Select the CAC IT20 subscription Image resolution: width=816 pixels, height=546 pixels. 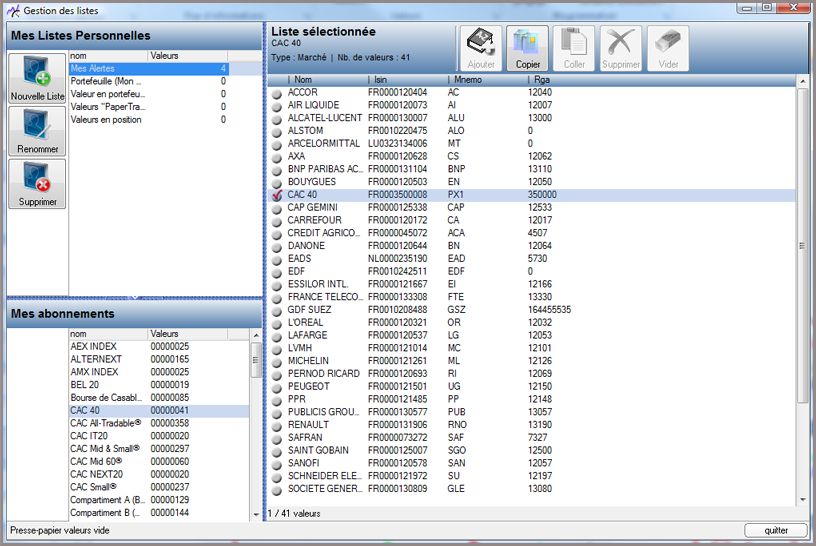tap(159, 436)
